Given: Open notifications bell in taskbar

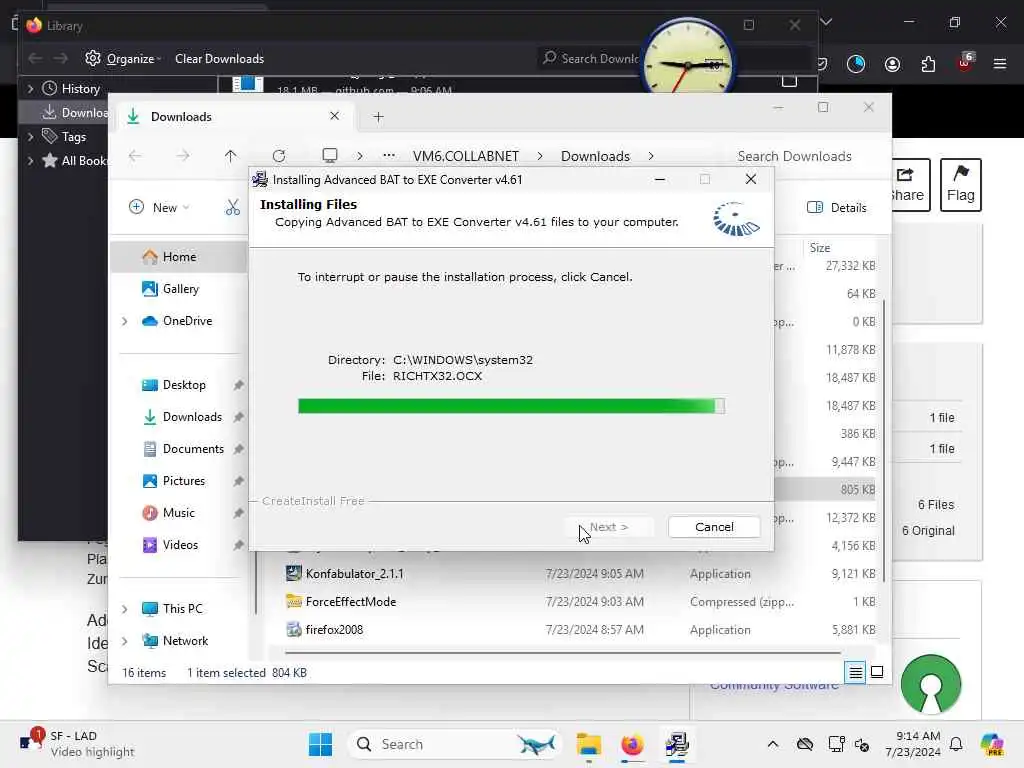Looking at the screenshot, I should (956, 744).
